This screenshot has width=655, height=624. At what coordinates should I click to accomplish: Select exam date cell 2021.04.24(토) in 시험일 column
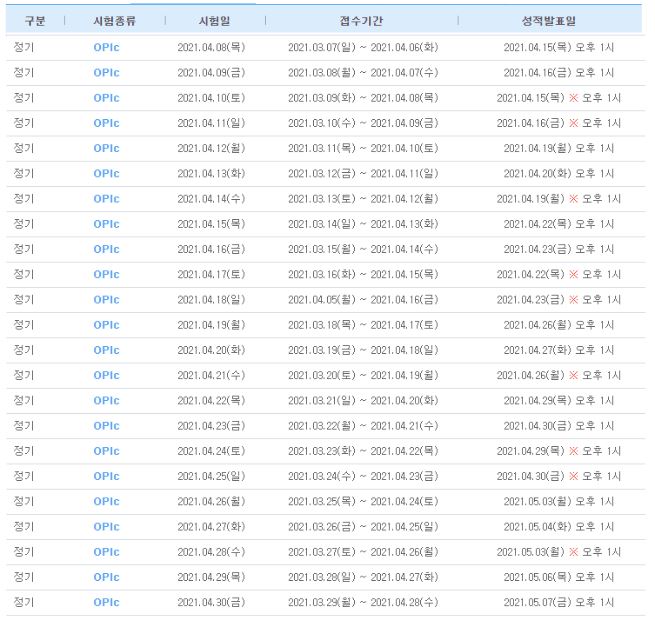pos(211,451)
